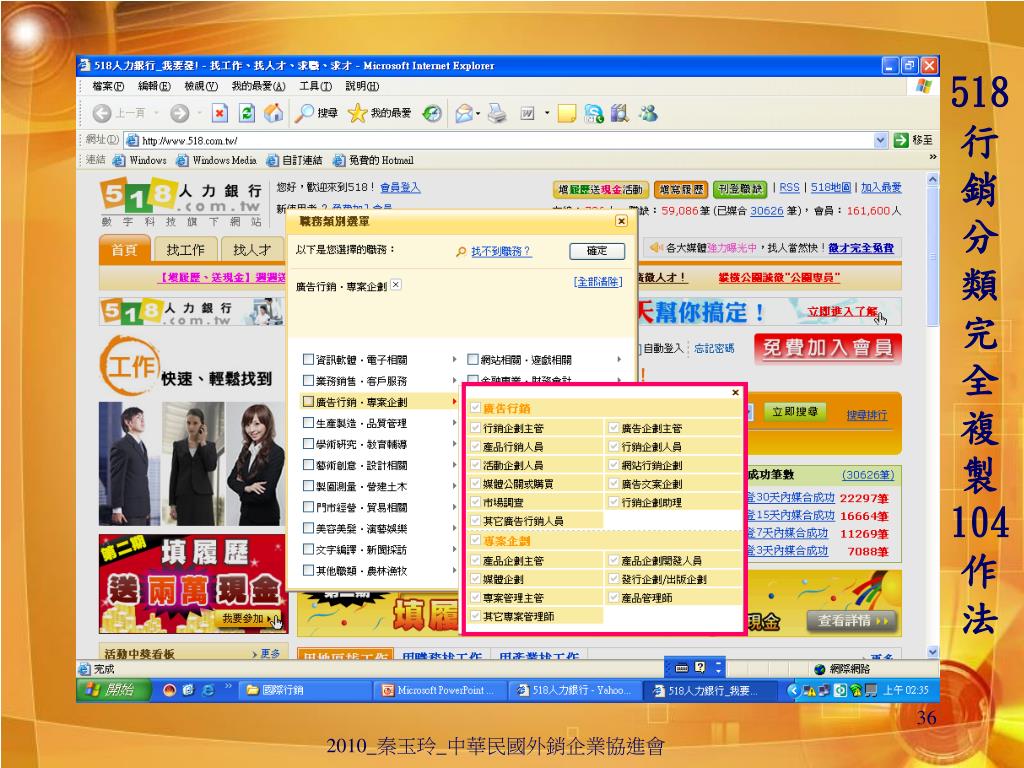Open the 檢視(V) menu
Viewport: 1024px width, 768px height.
point(200,86)
